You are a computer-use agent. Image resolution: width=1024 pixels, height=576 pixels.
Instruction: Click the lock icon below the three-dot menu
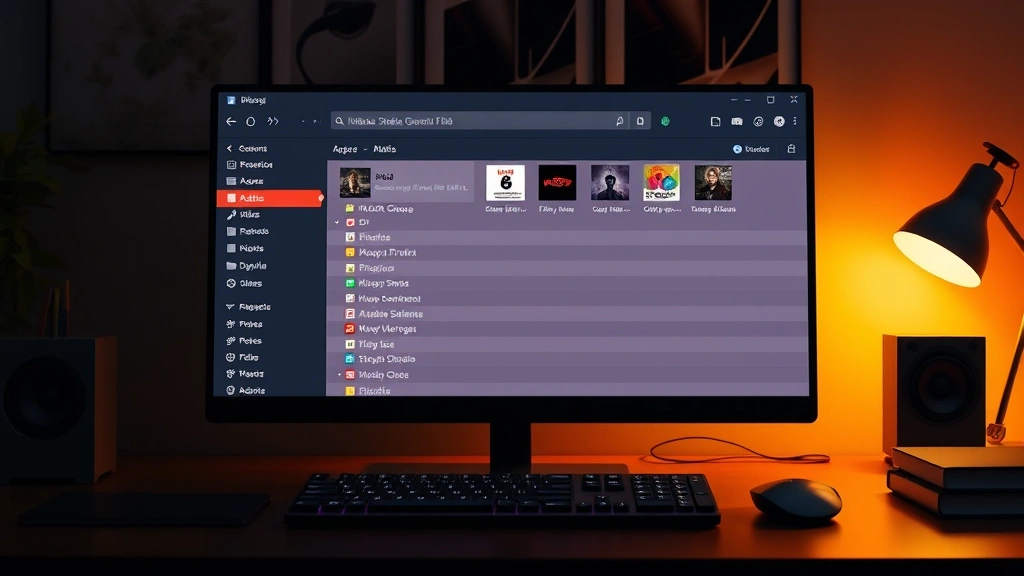click(x=791, y=149)
